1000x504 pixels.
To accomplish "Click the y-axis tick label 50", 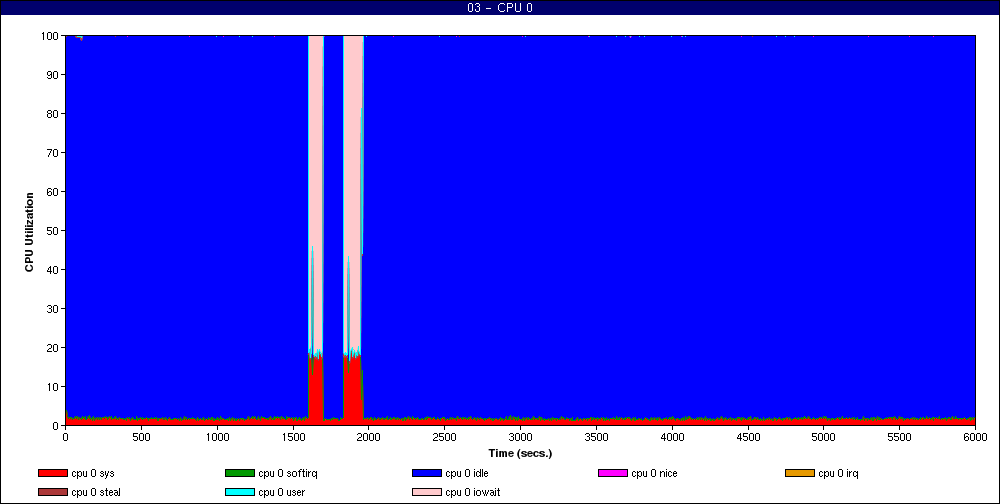I will pos(54,231).
